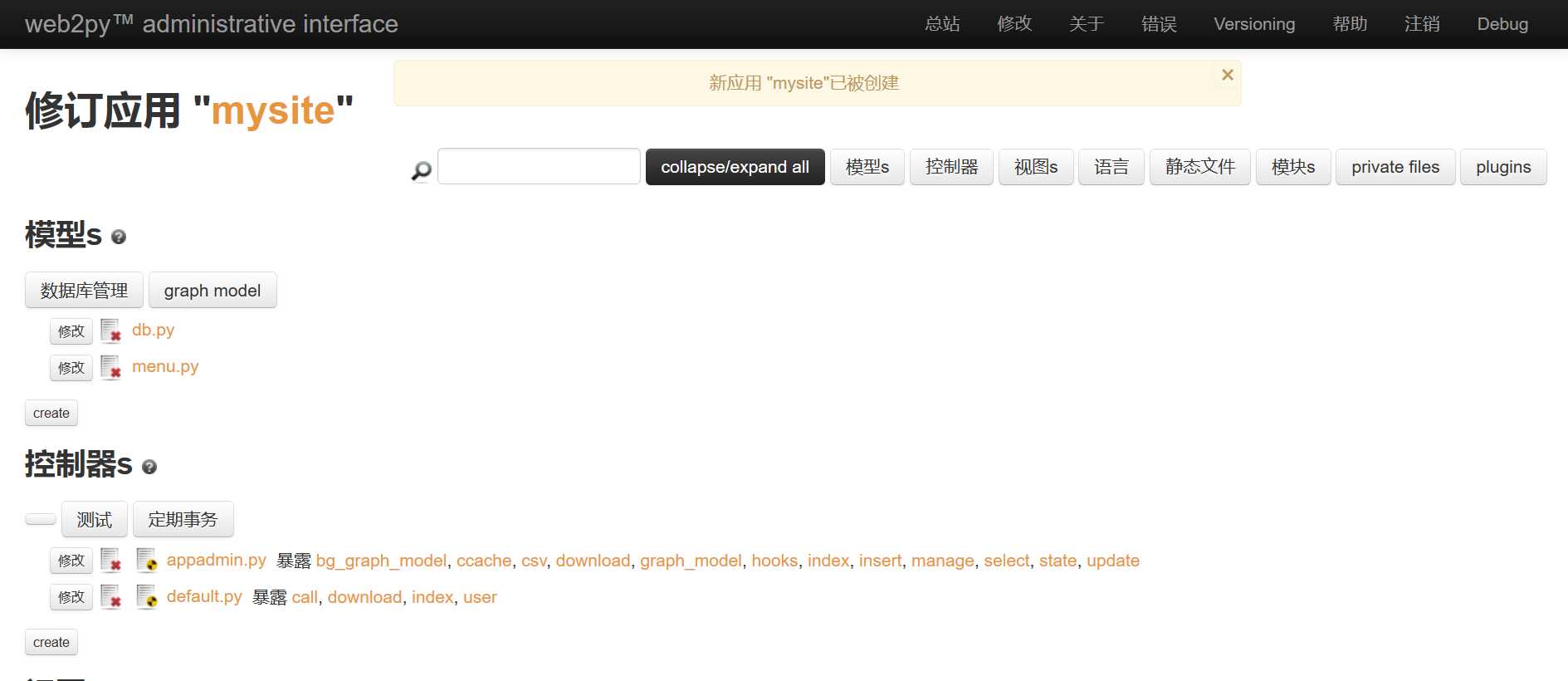Click the orange mysite title link

tap(273, 110)
